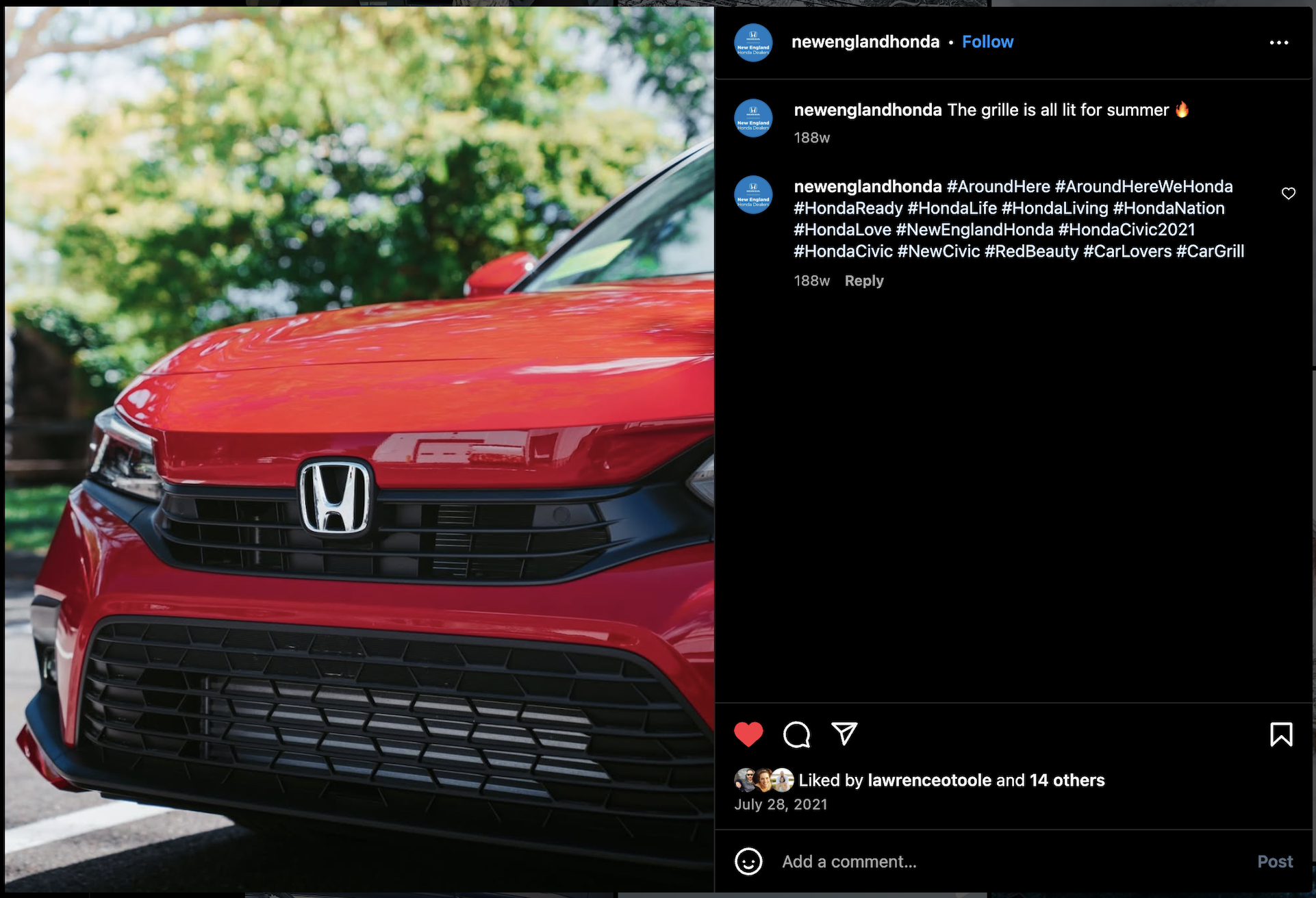Open the three-dot more options menu
This screenshot has width=1316, height=898.
point(1278,42)
